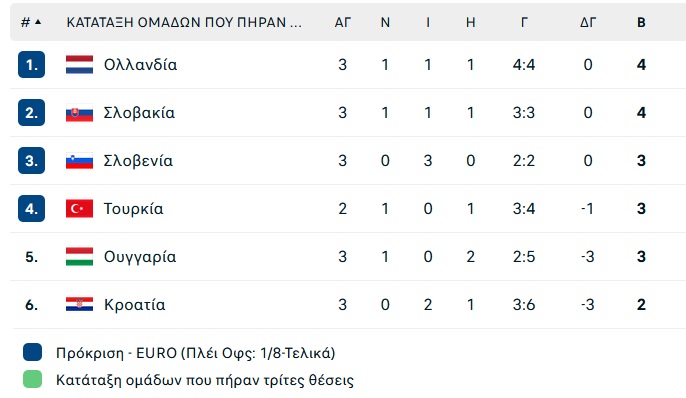This screenshot has width=686, height=398.
Task: Click the Turkey flag icon
Action: pyautogui.click(x=79, y=209)
